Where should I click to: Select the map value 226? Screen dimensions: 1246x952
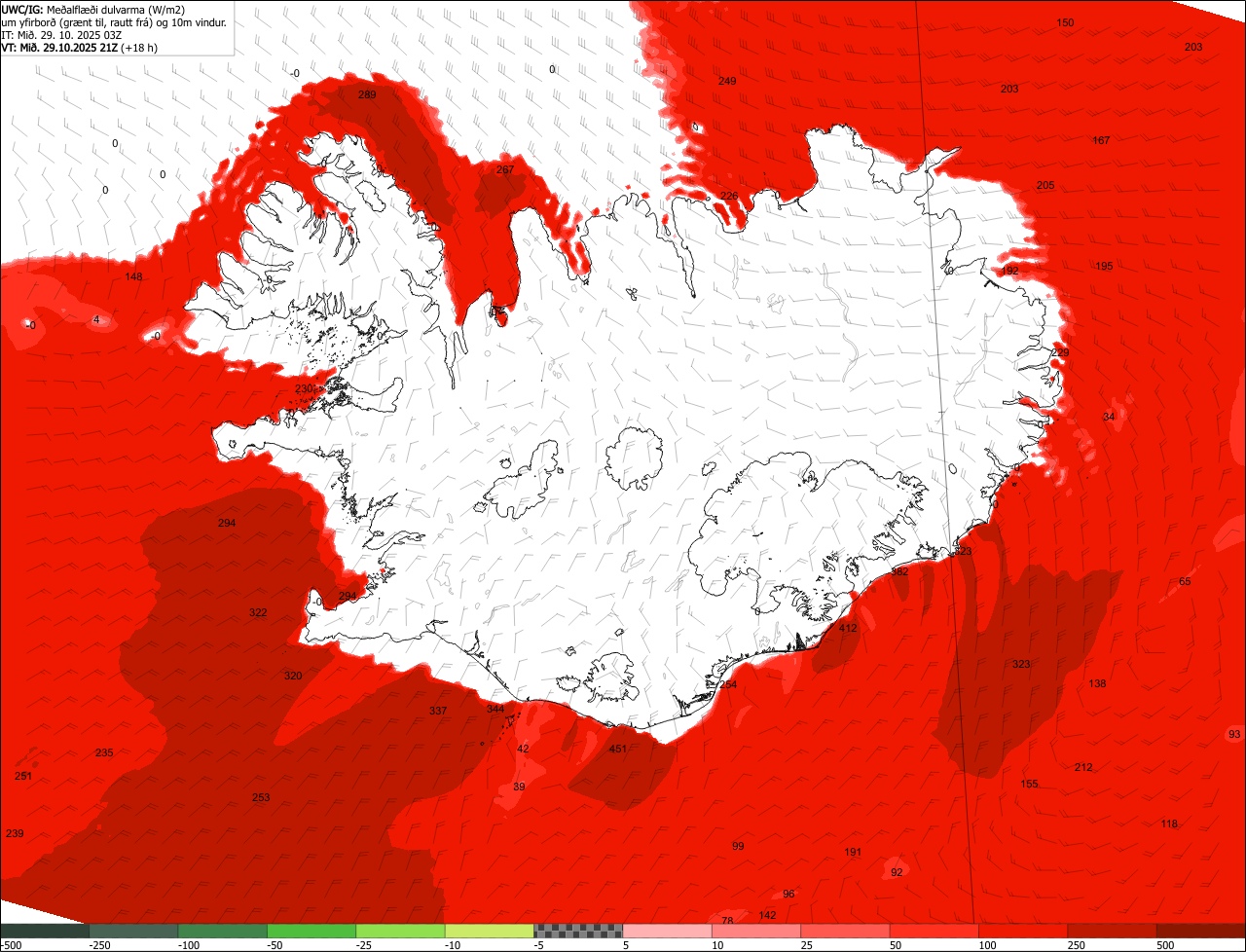(729, 196)
